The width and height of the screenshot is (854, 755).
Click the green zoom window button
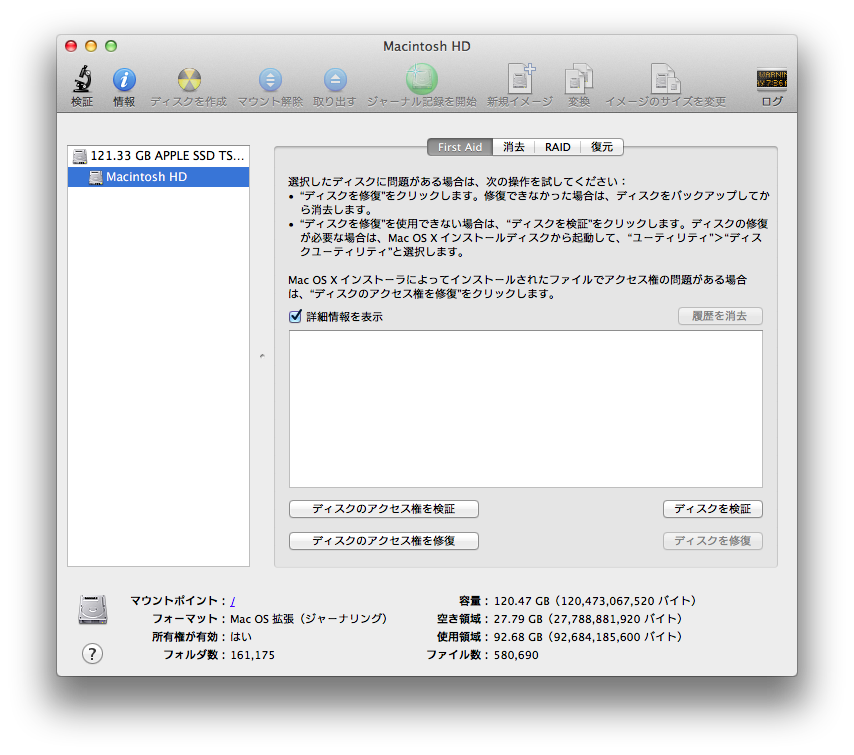click(111, 46)
